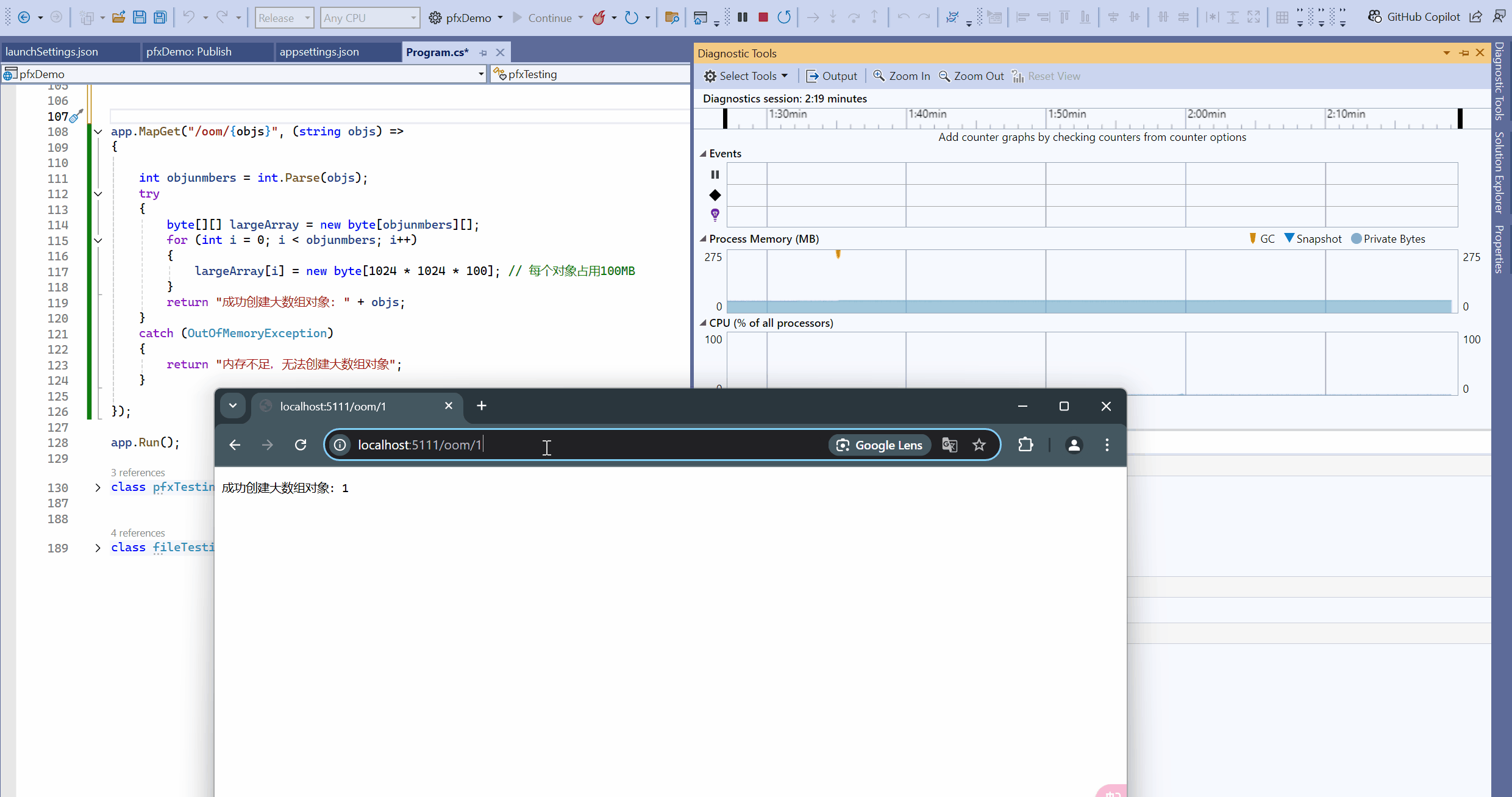Click the Google Translate icon in address bar
Image resolution: width=1512 pixels, height=797 pixels.
tap(950, 445)
